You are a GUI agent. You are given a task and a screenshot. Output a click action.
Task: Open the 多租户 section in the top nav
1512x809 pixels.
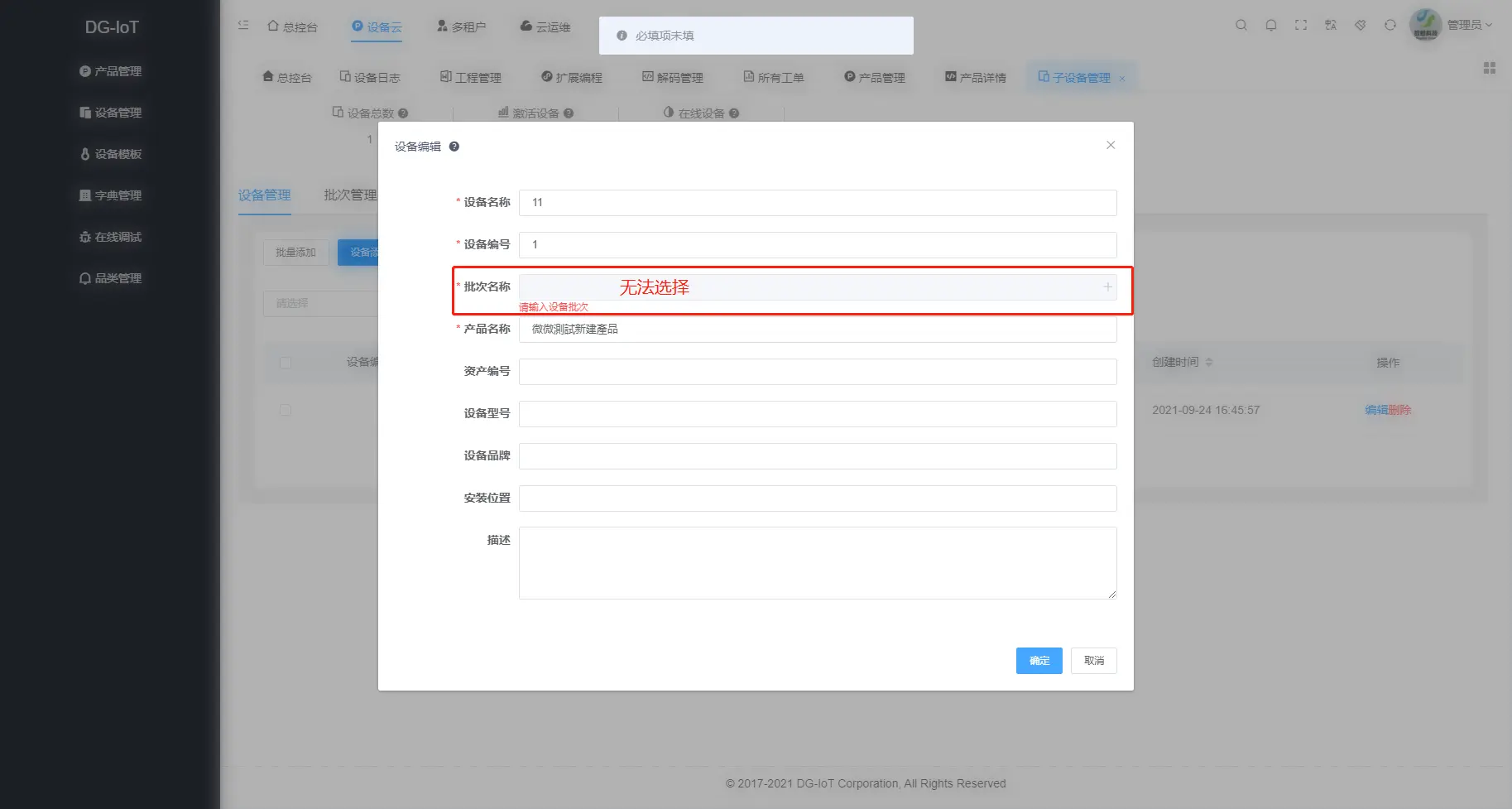point(460,26)
